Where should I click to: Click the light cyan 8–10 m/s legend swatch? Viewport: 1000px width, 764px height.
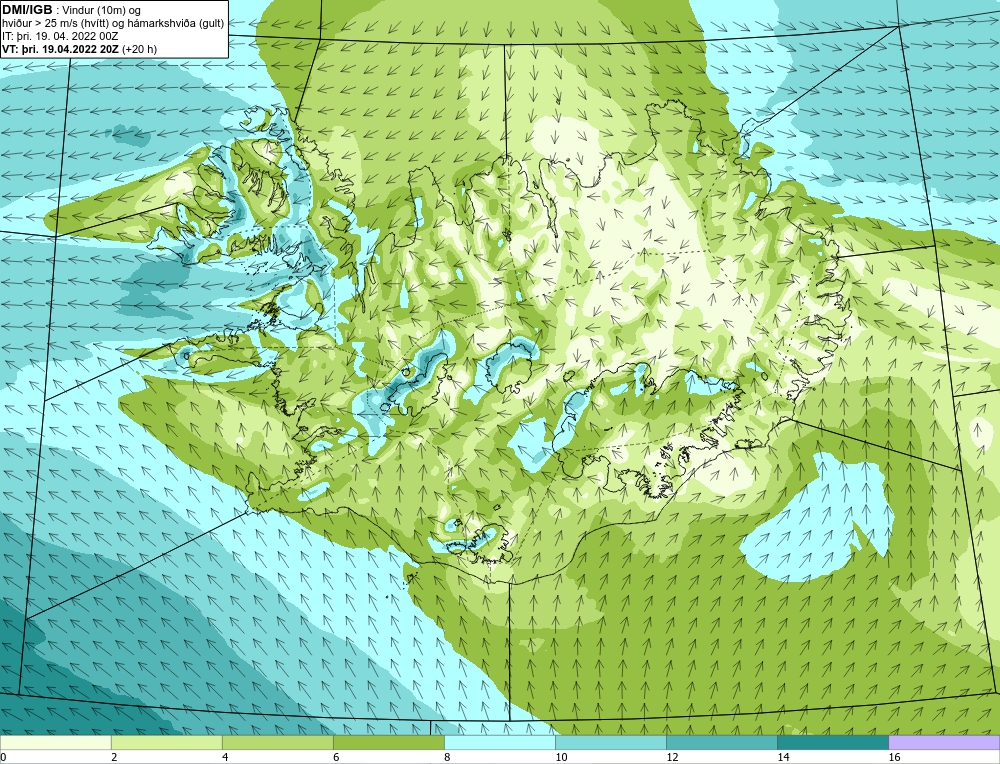point(500,742)
